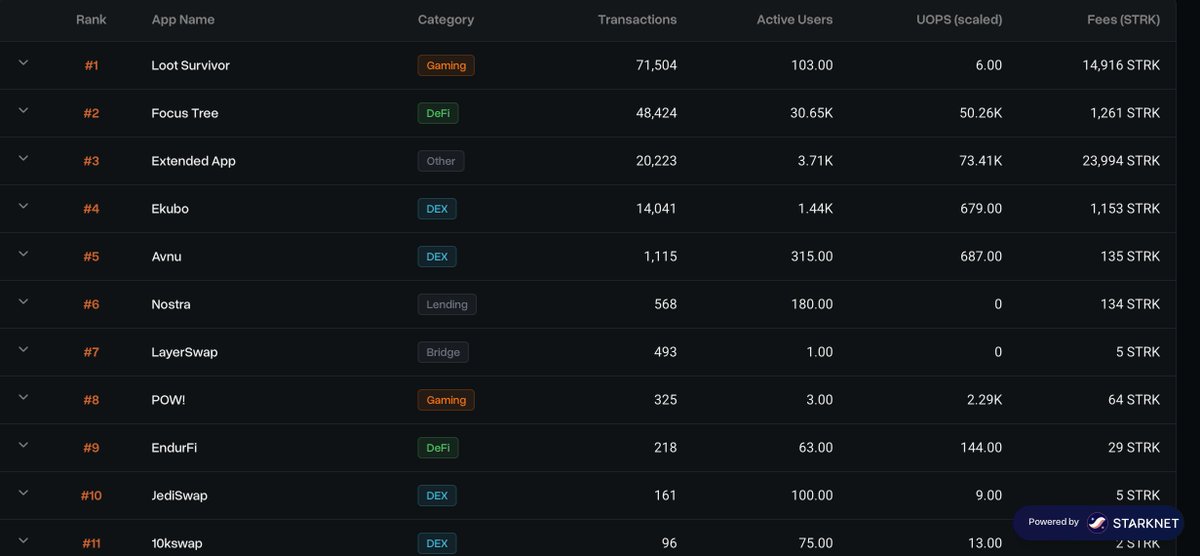Expand the Extended App row chevron

pos(23,159)
